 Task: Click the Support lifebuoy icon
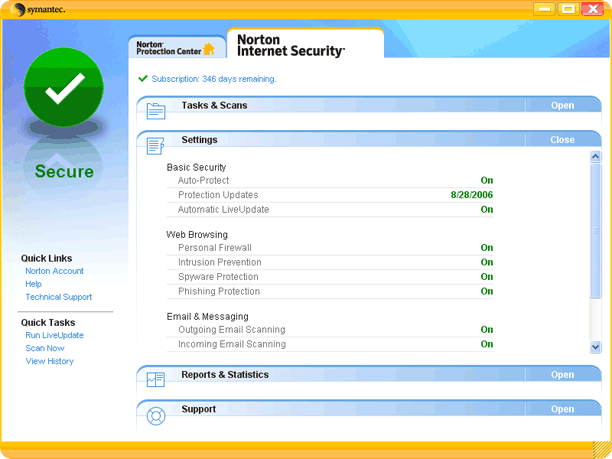pos(156,416)
